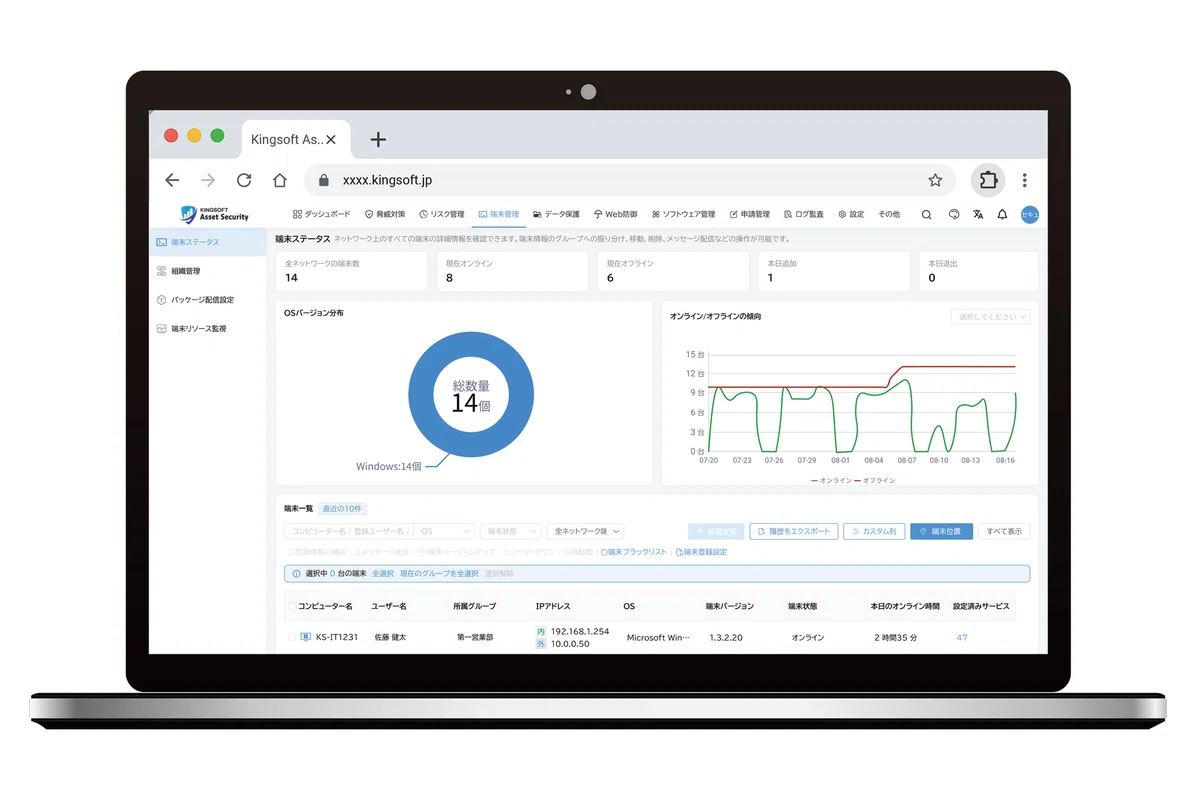
Task: Click the すべて表示 button
Action: coord(1004,532)
